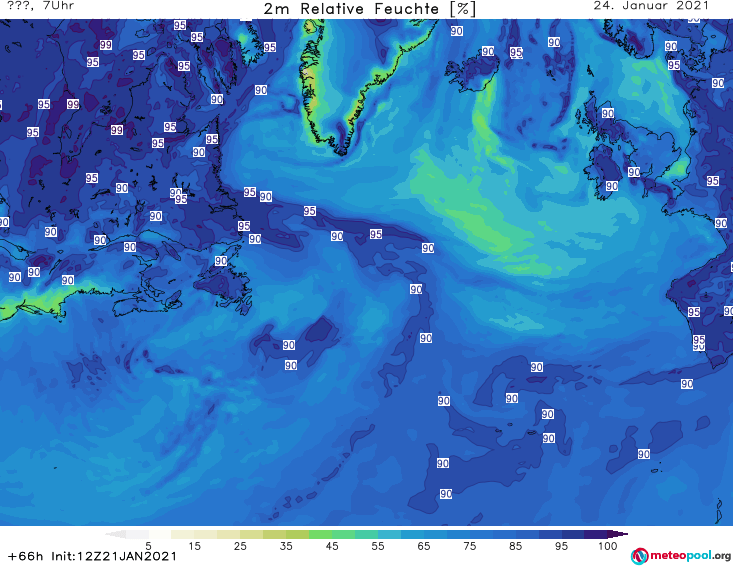Click the colorbar legend value 5
The height and width of the screenshot is (566, 733).
coord(148,546)
